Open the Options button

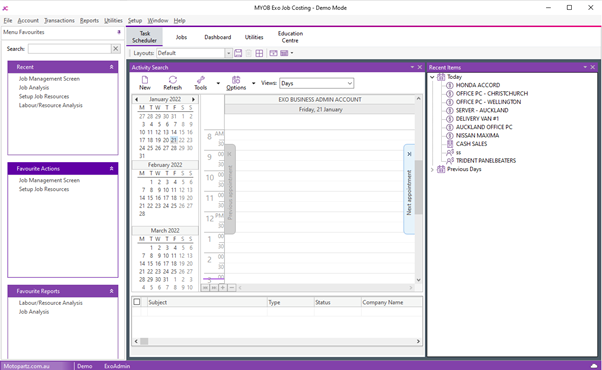[x=236, y=83]
